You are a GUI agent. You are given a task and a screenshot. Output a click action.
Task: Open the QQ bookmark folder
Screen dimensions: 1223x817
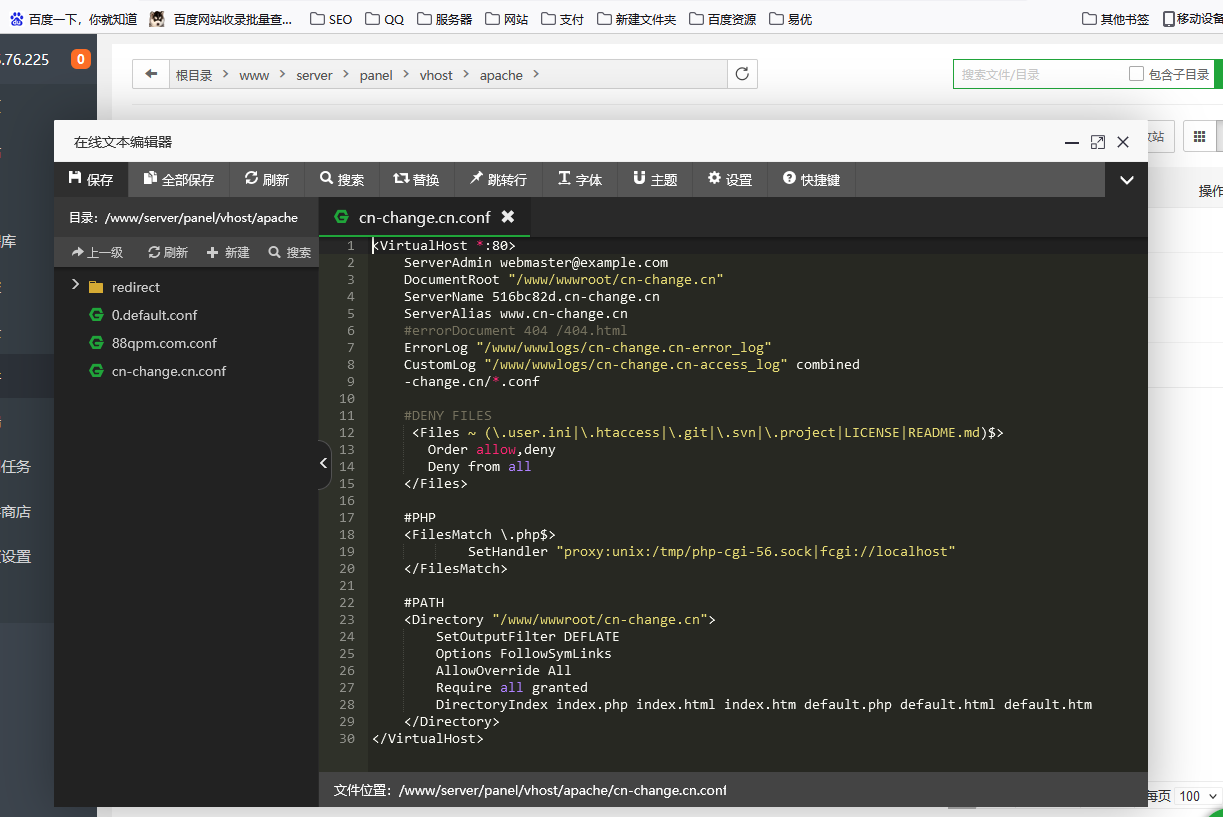385,18
